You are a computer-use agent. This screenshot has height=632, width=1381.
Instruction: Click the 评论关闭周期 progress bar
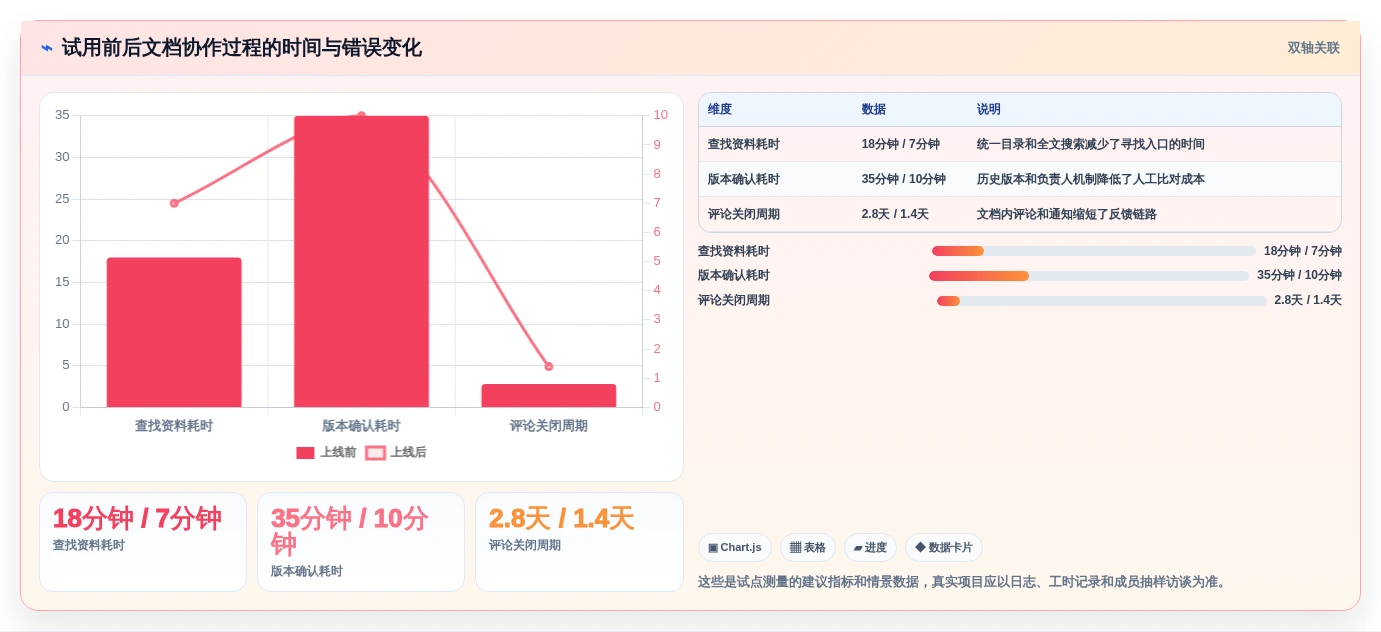(x=1102, y=300)
